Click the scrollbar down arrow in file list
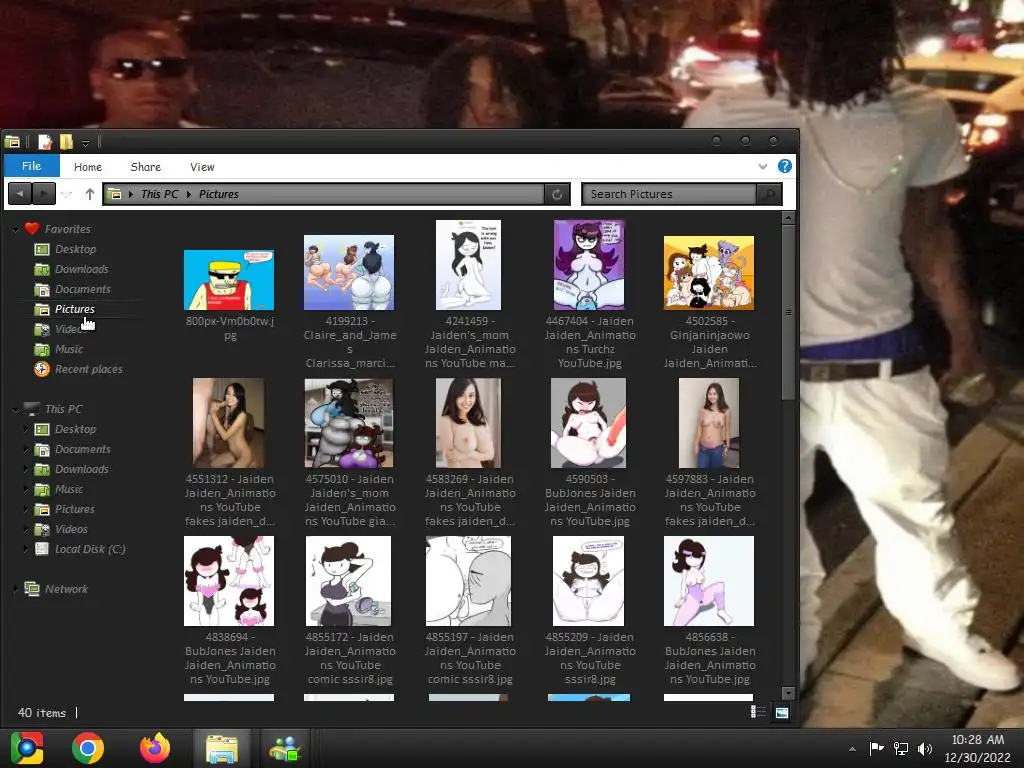This screenshot has width=1024, height=768. coord(788,693)
